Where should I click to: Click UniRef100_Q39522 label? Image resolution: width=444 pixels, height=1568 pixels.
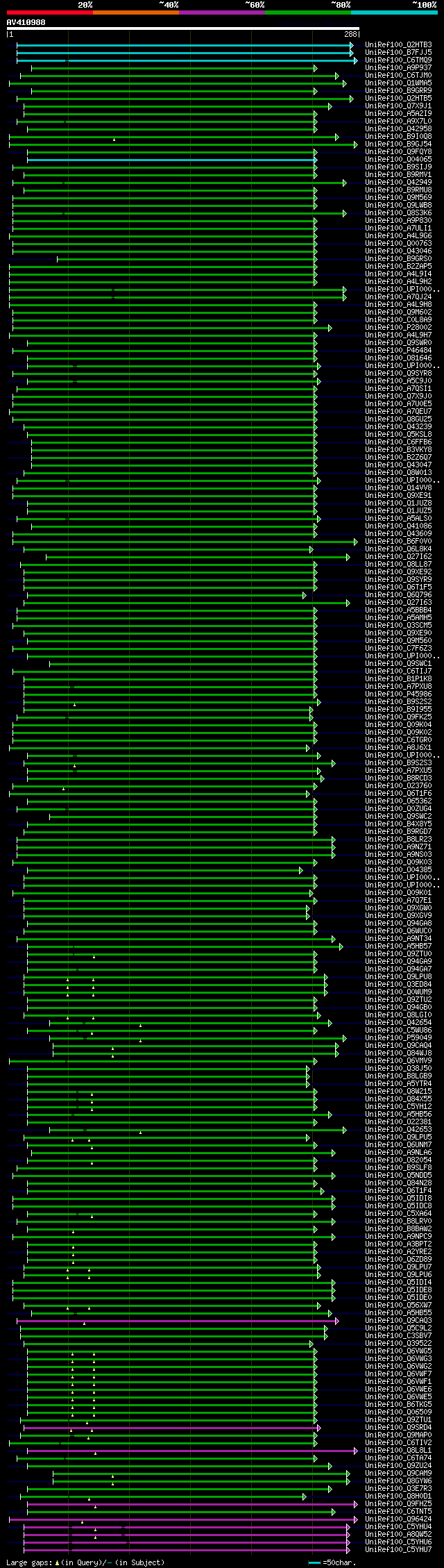(x=398, y=1344)
